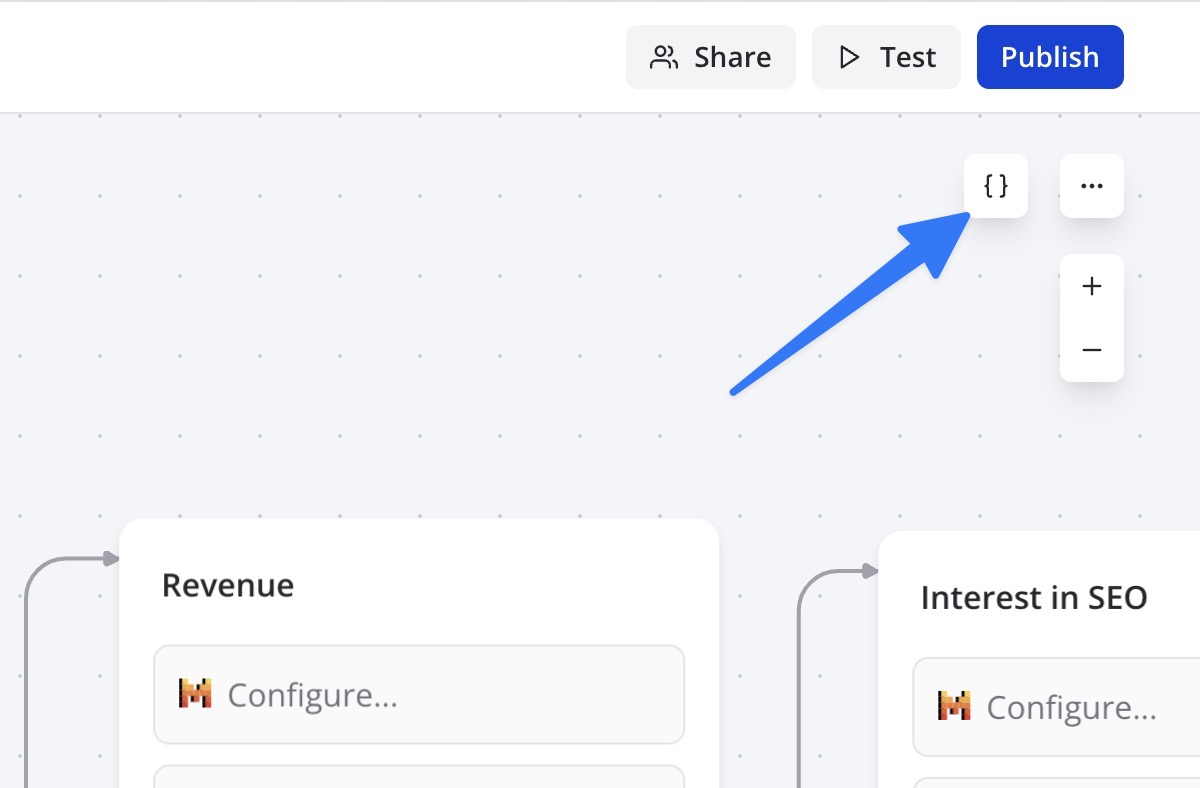1200x788 pixels.
Task: Click the Mistral icon in Revenue block
Action: pos(195,693)
